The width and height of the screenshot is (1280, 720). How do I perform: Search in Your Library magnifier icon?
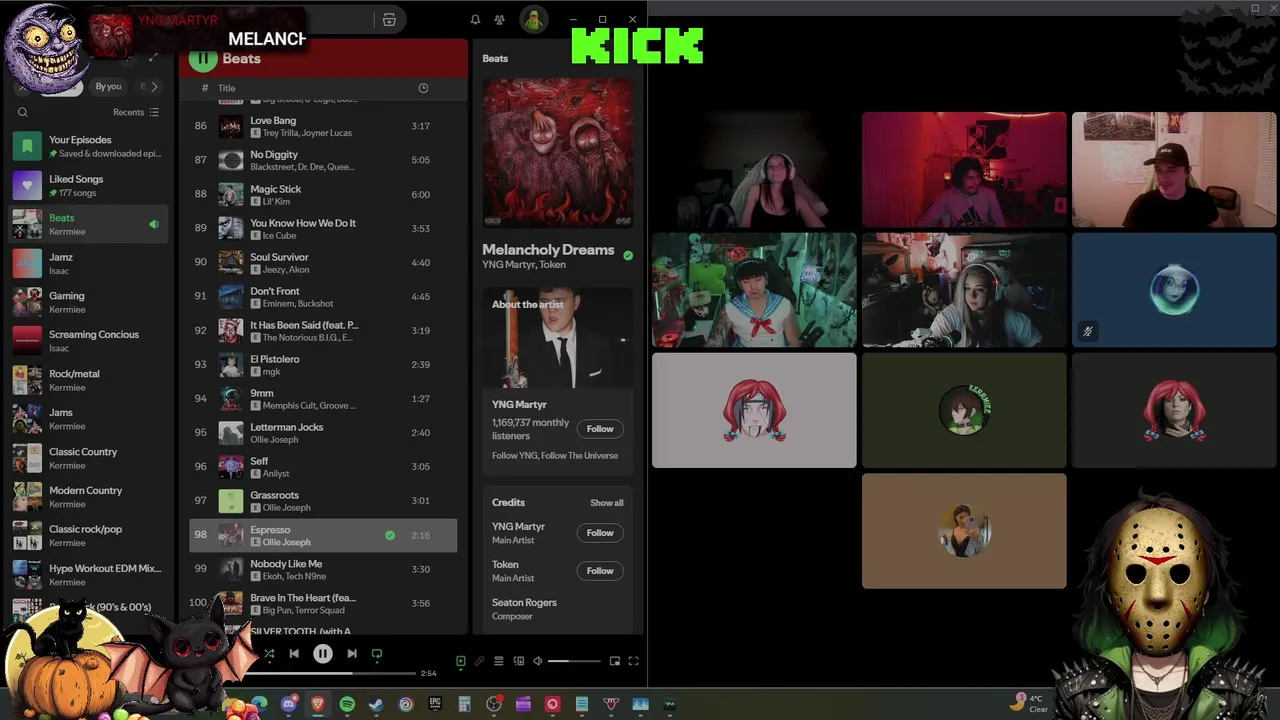click(23, 112)
